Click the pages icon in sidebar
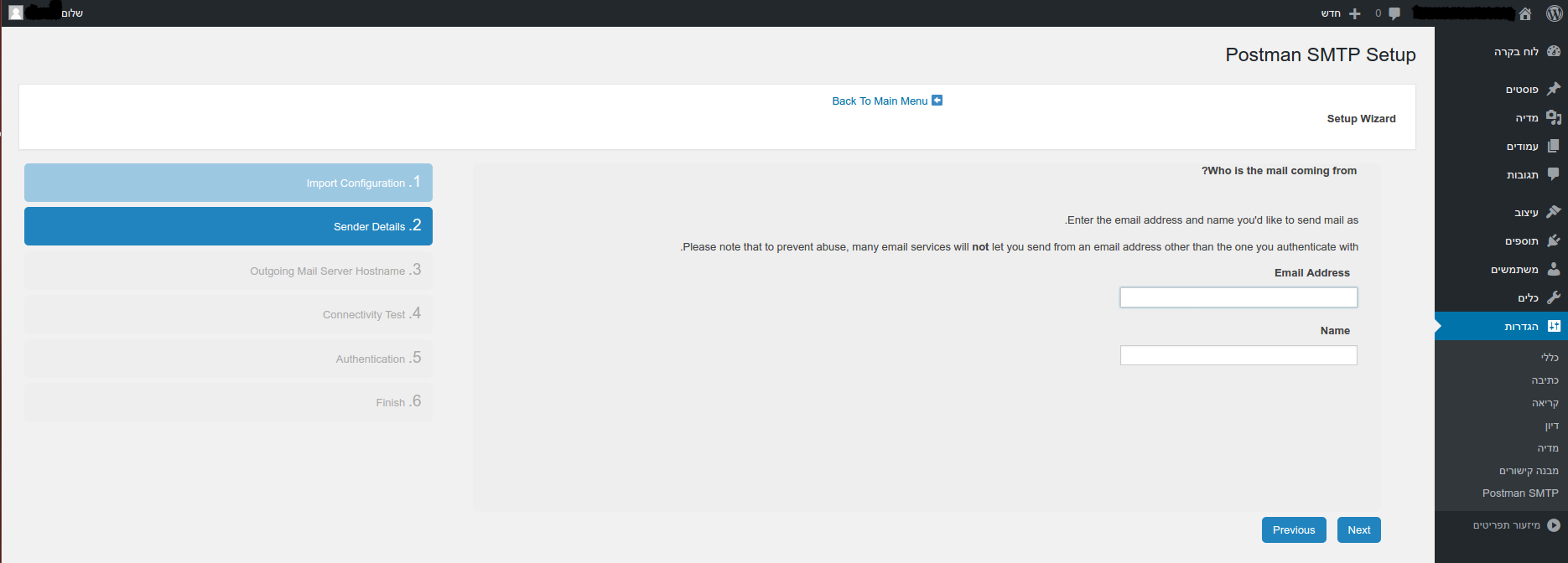This screenshot has width=1568, height=563. pos(1554,146)
